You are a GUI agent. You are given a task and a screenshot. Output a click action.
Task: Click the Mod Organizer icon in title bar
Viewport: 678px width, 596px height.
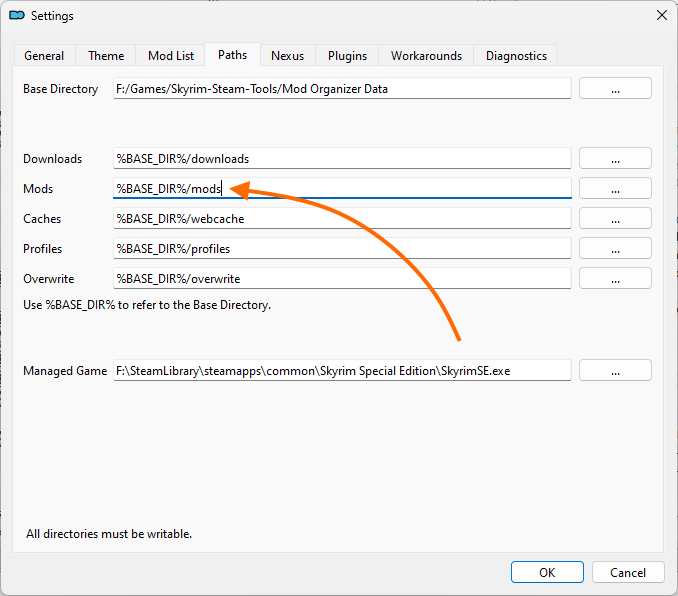pos(16,16)
